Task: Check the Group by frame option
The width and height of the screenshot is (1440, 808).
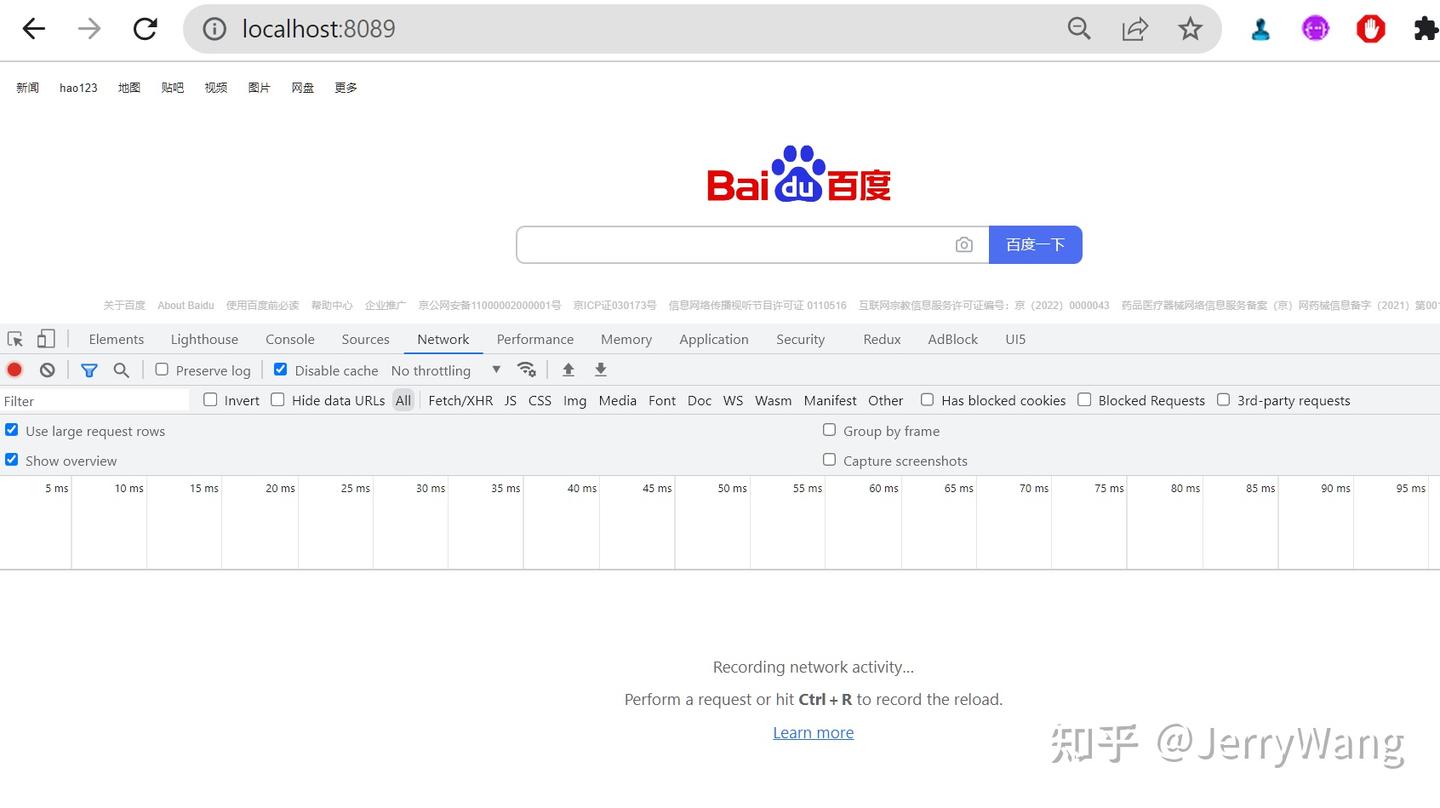Action: (829, 430)
